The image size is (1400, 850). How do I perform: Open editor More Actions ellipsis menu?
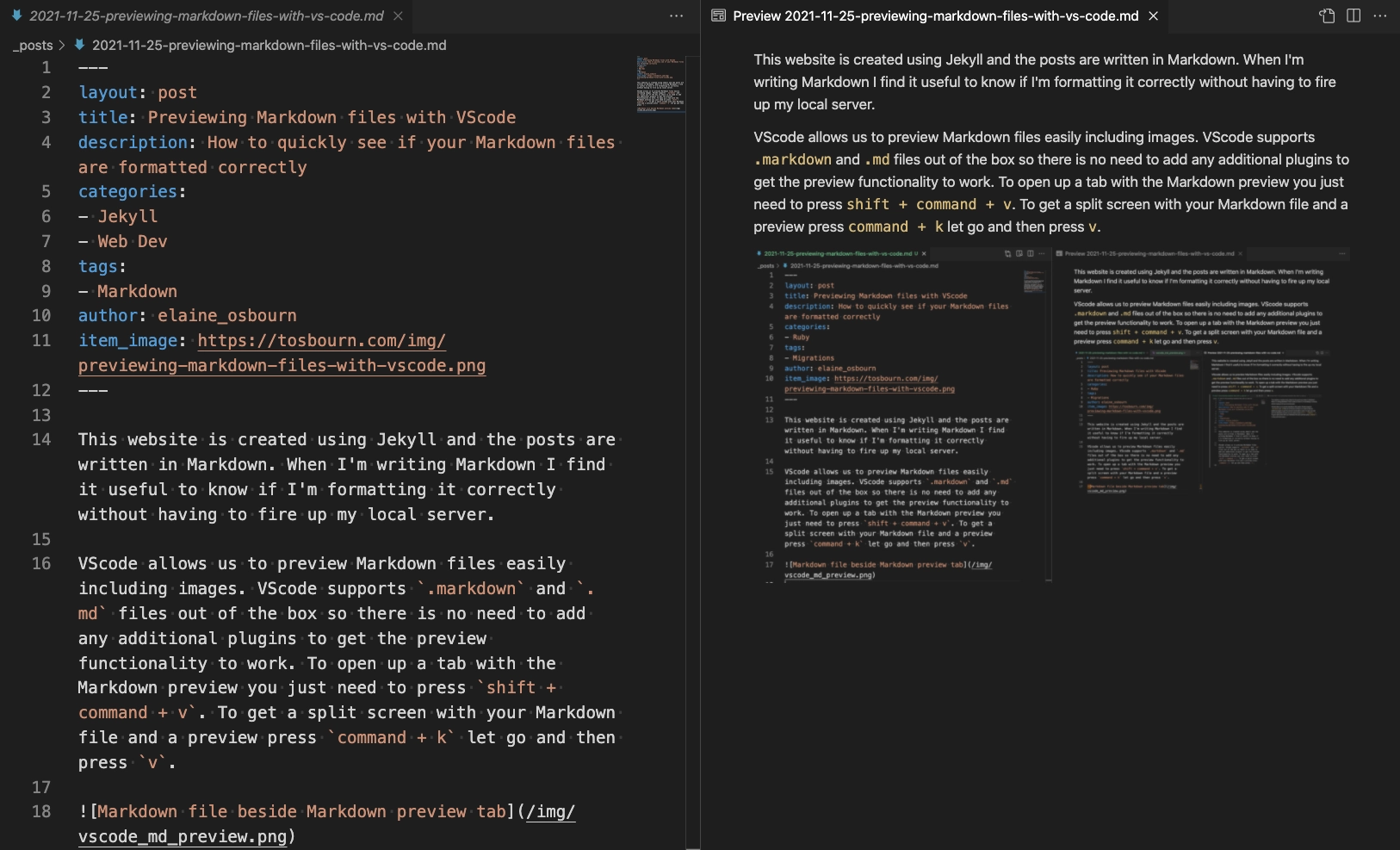tap(677, 16)
